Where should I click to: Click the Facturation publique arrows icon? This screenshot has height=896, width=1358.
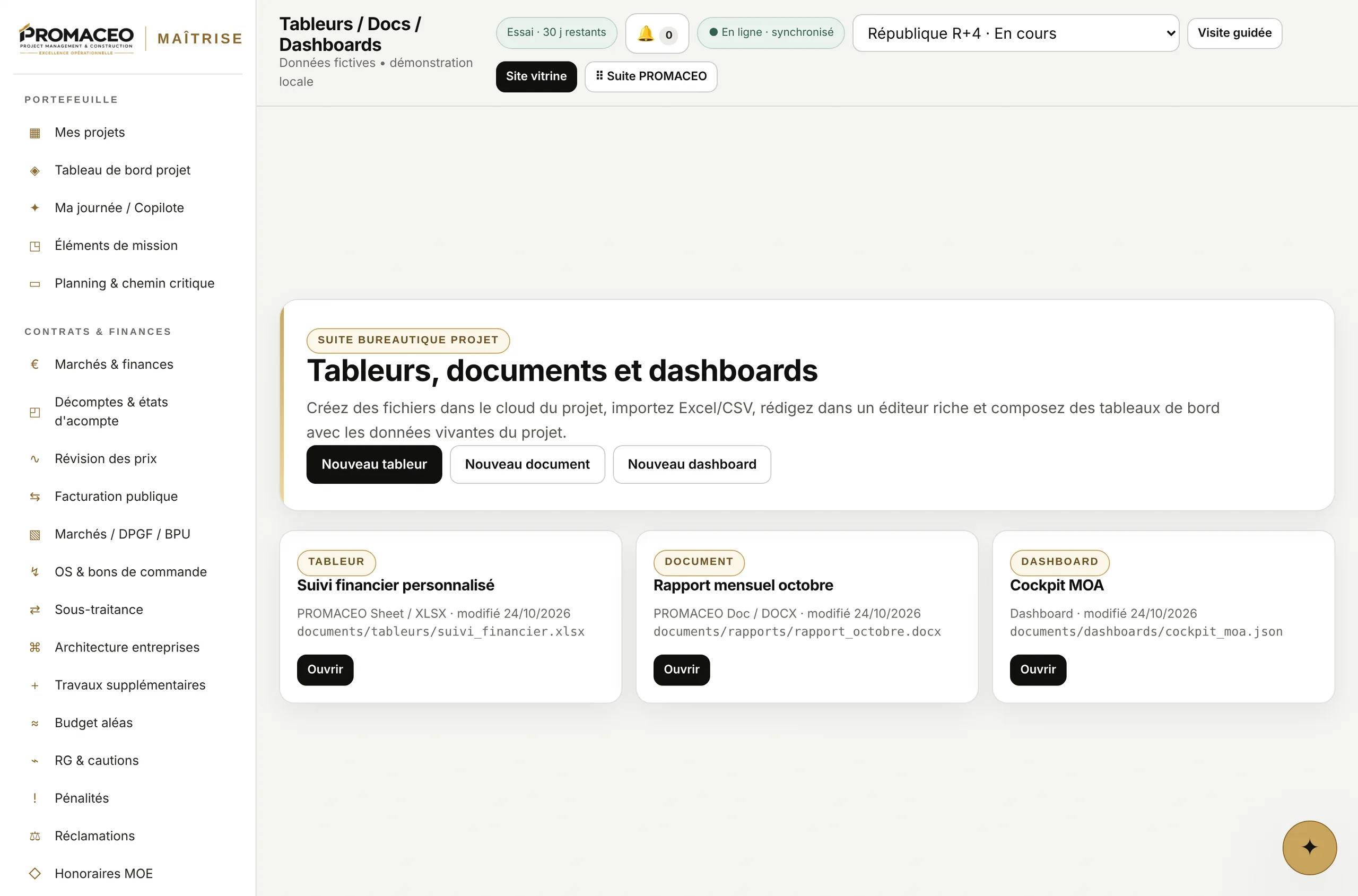point(35,497)
